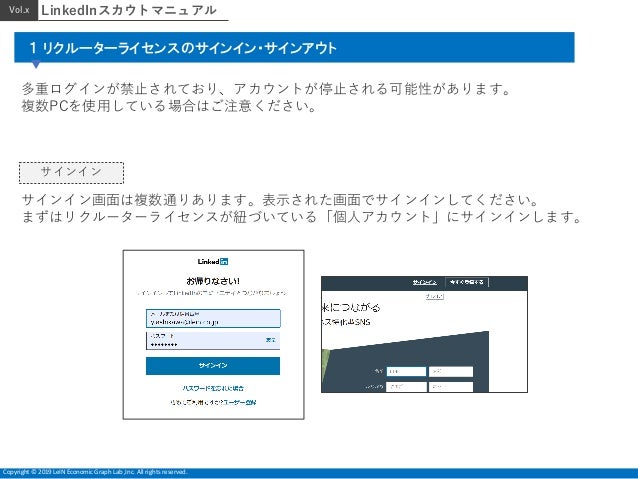The height and width of the screenshot is (479, 638).
Task: Click second name field in upper row
Action: [x=451, y=371]
